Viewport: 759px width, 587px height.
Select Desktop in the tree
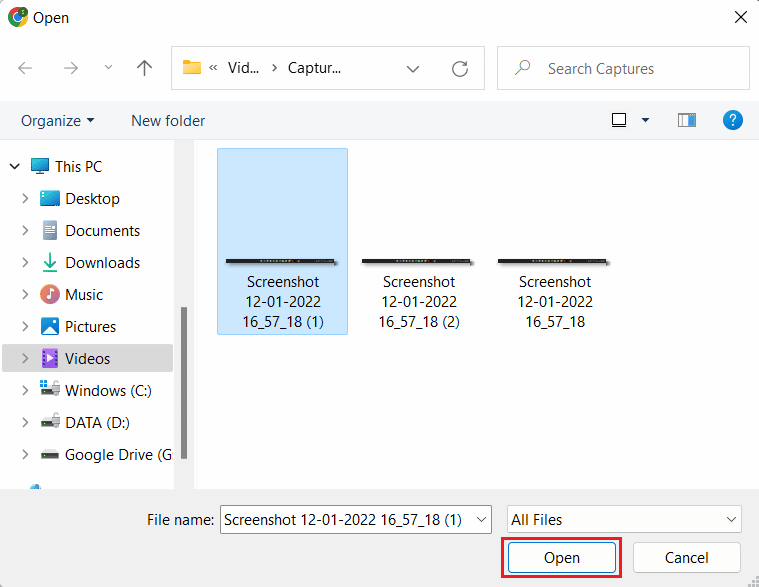pyautogui.click(x=92, y=198)
